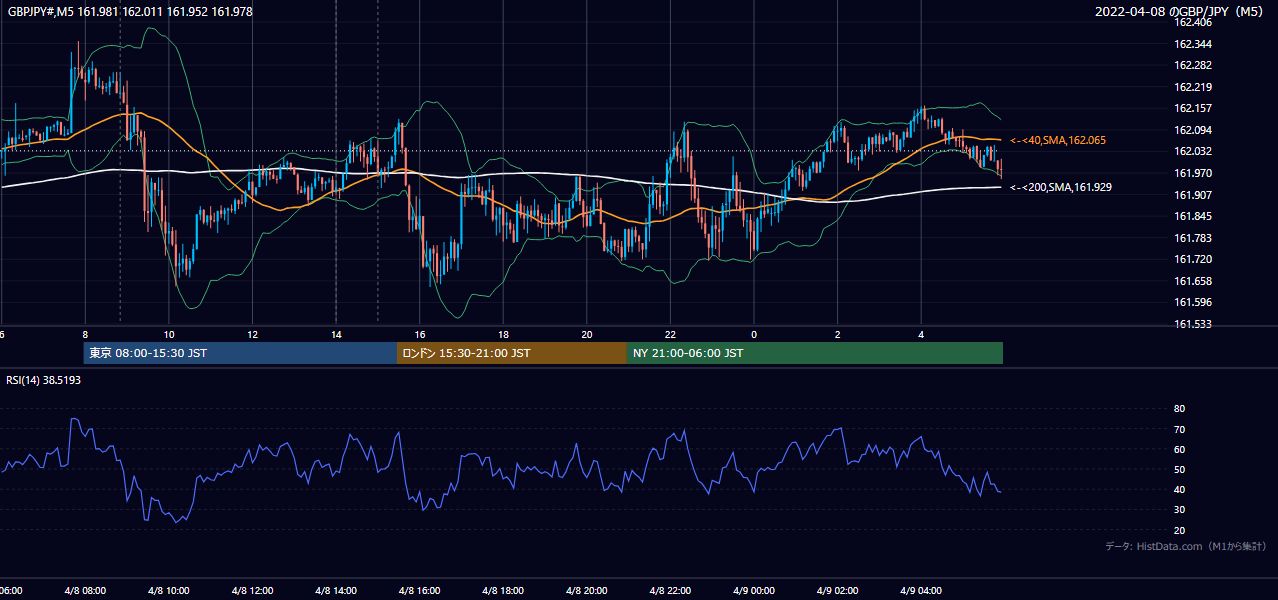Viewport: 1278px width, 600px height.
Task: Click the RSI(14) 38.5193 indicator label
Action: (44, 380)
